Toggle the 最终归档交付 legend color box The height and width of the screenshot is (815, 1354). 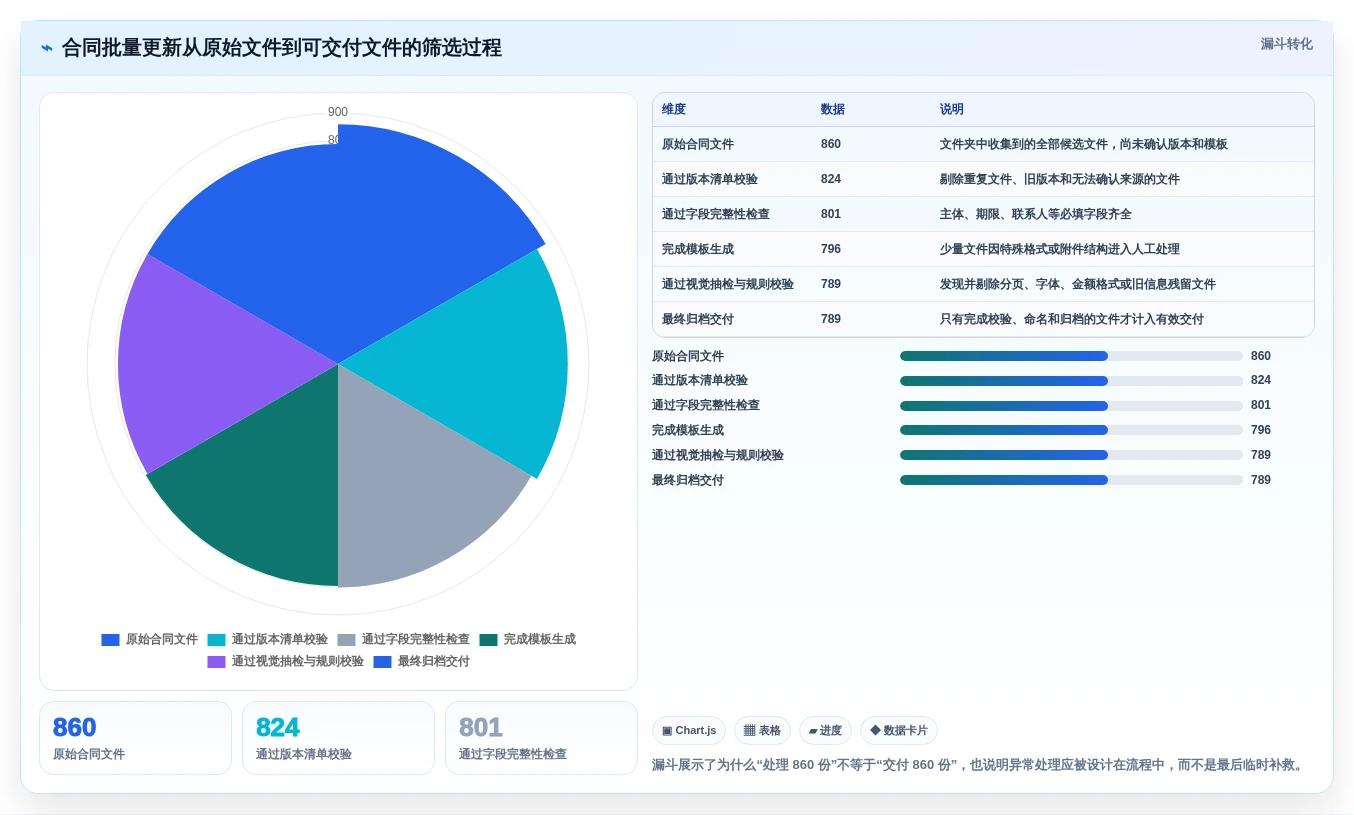382,662
